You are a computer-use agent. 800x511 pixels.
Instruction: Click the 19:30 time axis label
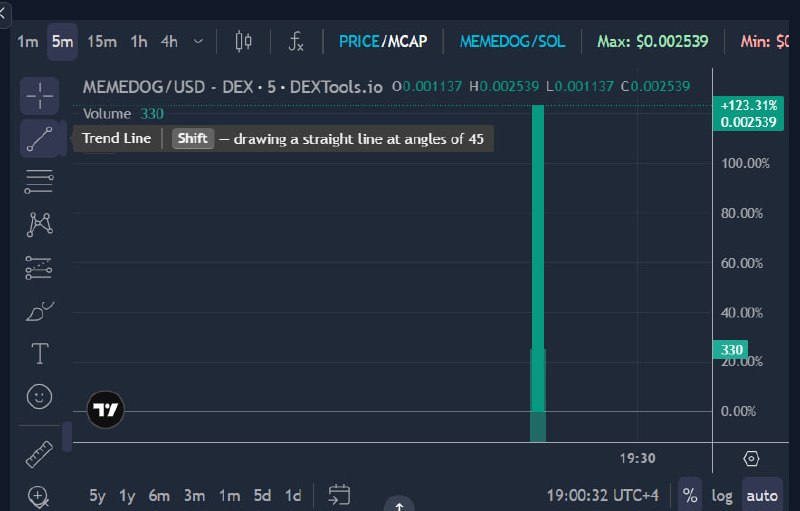click(637, 458)
